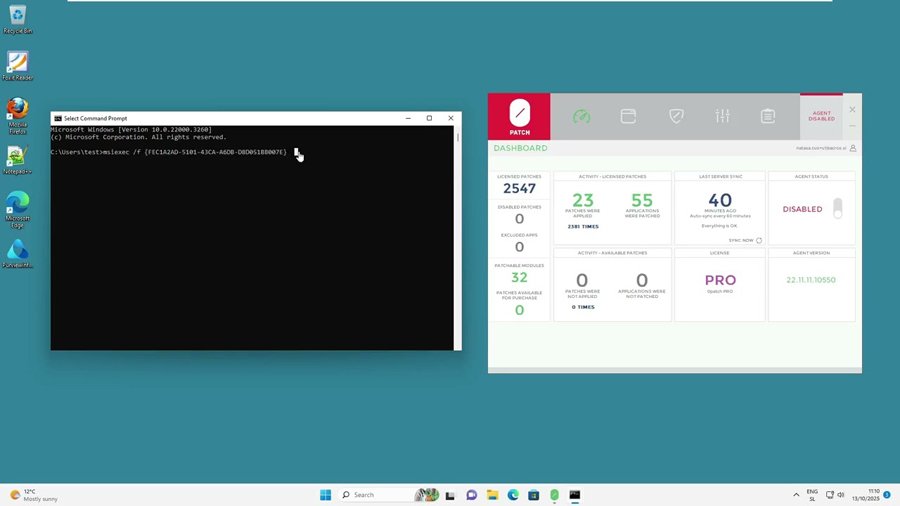The width and height of the screenshot is (900, 506).
Task: Open the Dashboard gauge tab in 0patch
Action: [581, 116]
